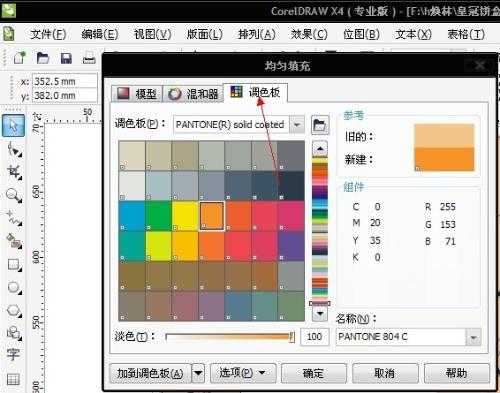
Task: Switch to the 模型 tab
Action: point(137,94)
